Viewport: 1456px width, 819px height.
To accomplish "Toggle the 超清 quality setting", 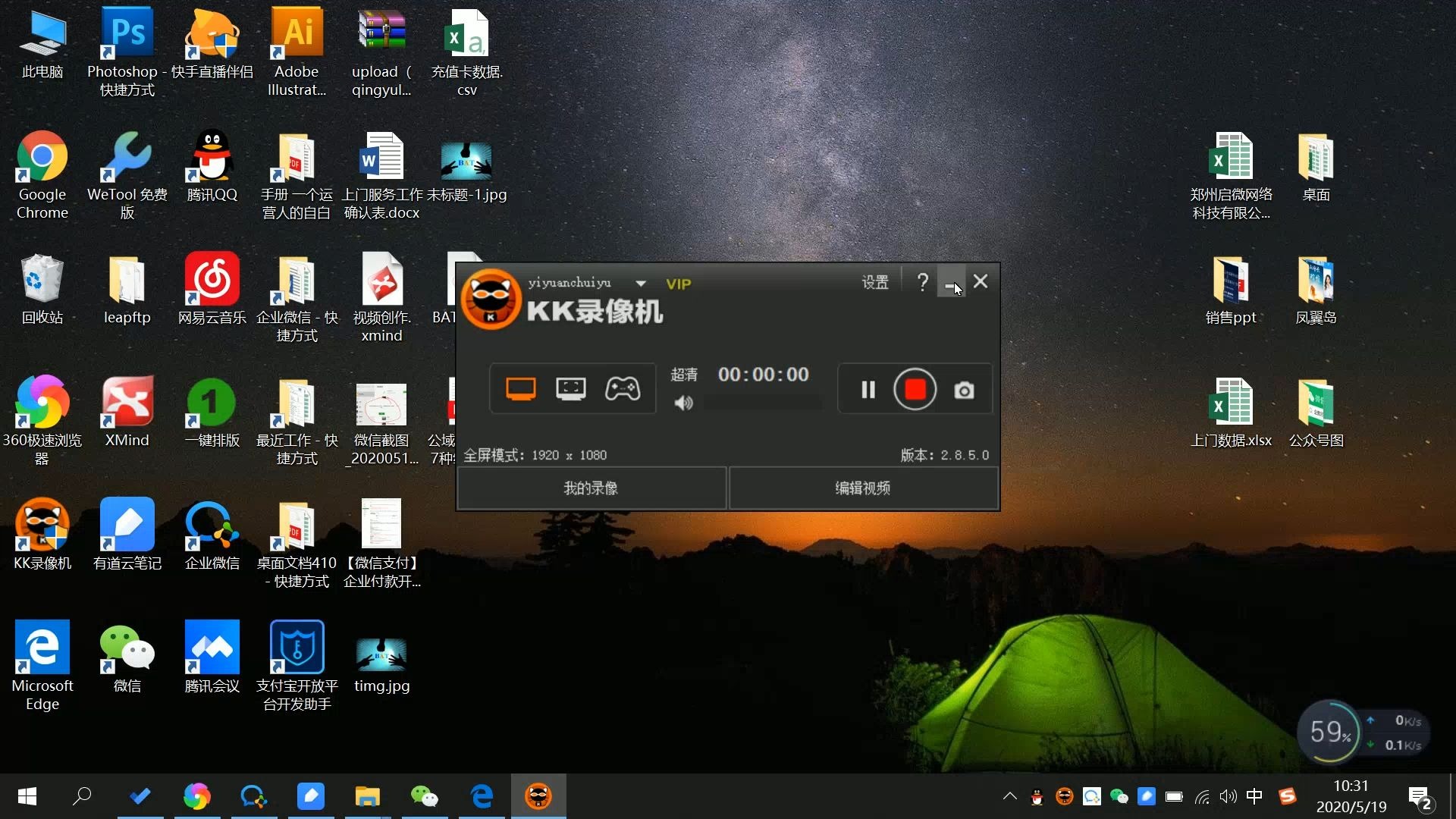I will (683, 375).
